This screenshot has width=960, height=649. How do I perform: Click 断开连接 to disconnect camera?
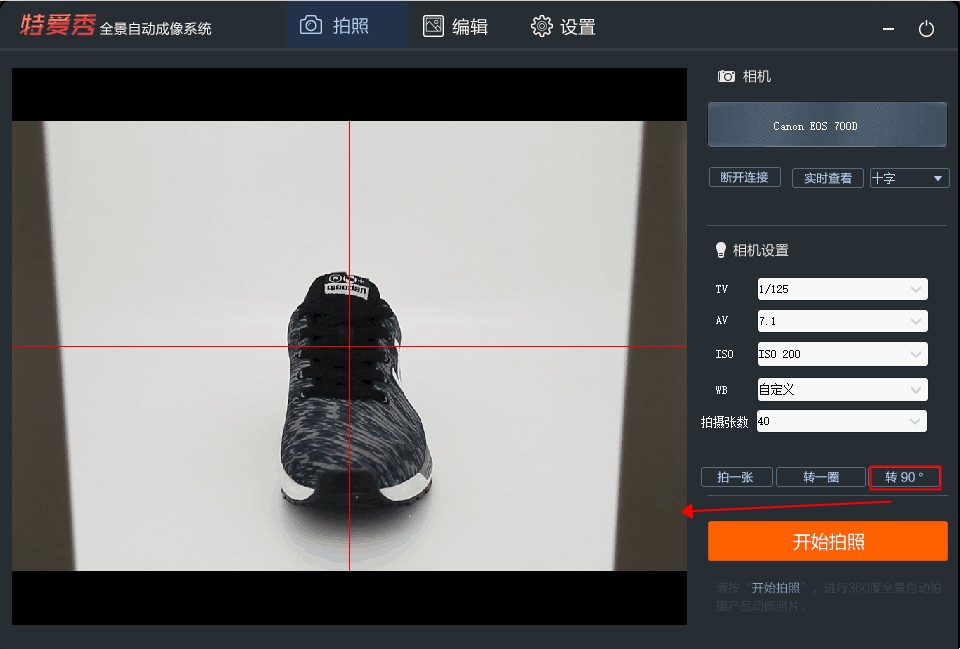[744, 177]
